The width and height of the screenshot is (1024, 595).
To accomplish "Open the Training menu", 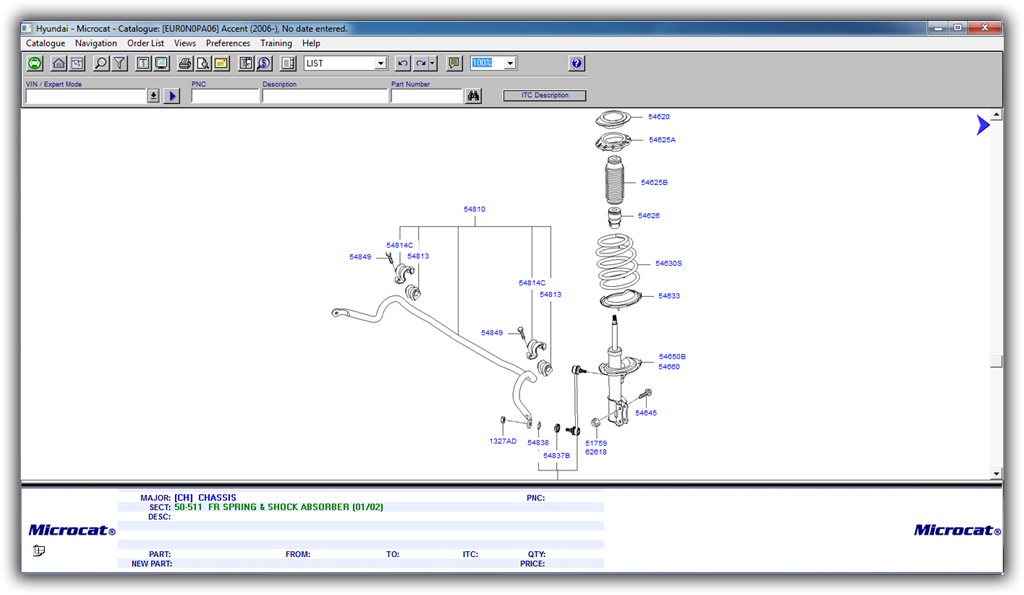I will point(276,43).
